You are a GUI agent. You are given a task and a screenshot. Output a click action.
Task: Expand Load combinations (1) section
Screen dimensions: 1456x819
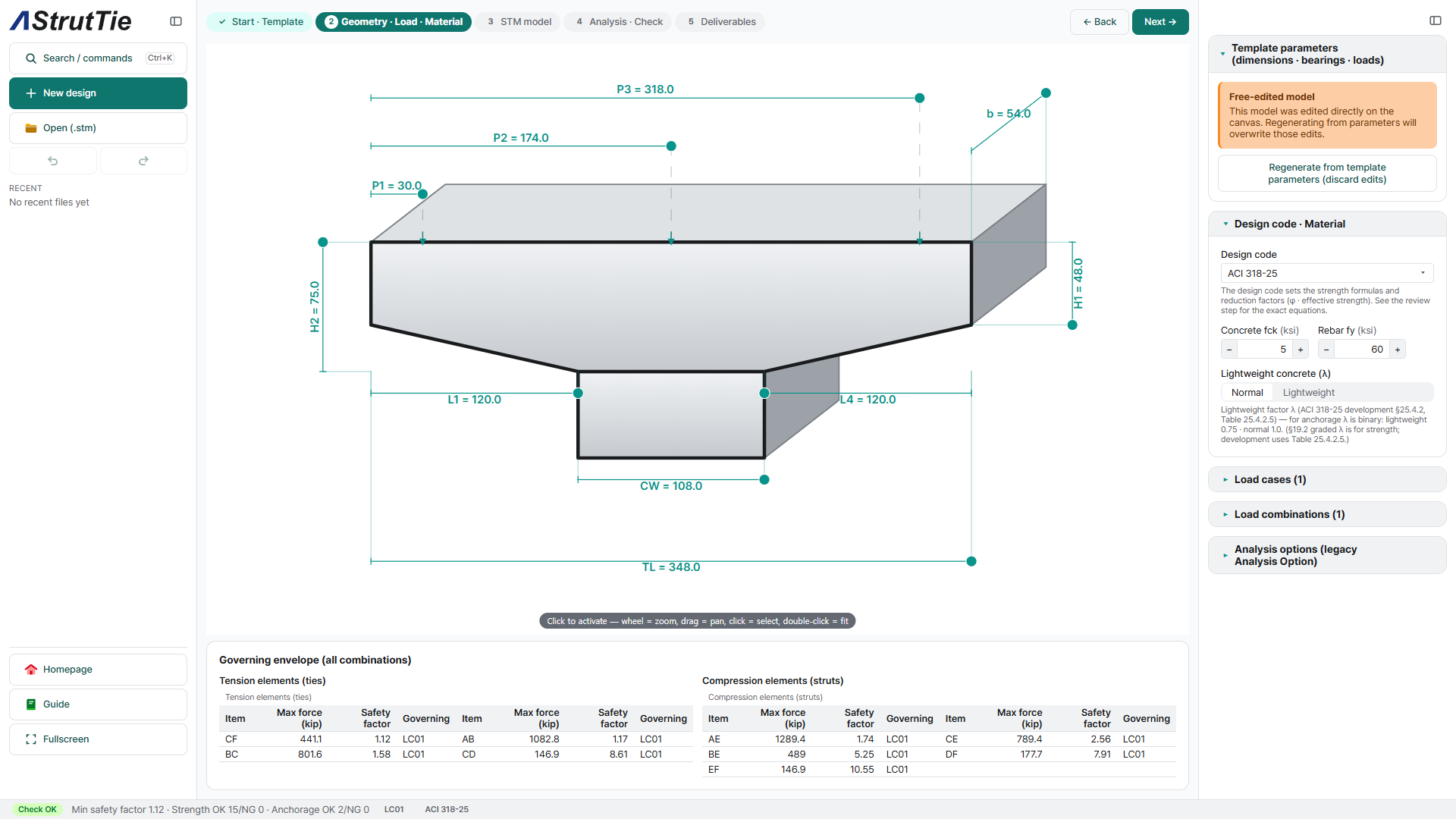tap(1327, 514)
